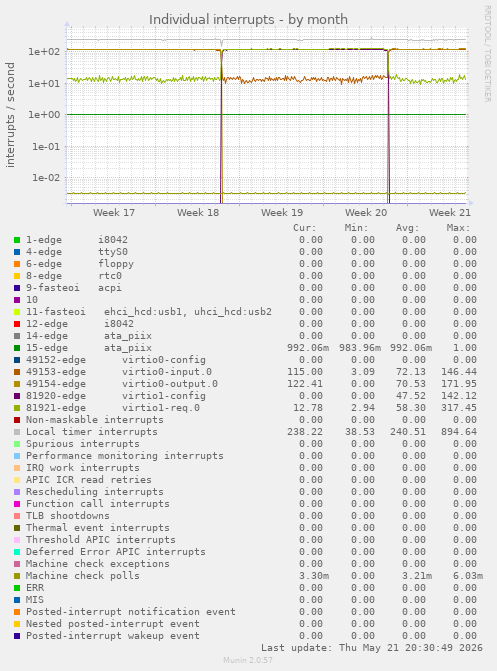Click the Munin 2.0.57 version text
The image size is (497, 671).
click(248, 660)
